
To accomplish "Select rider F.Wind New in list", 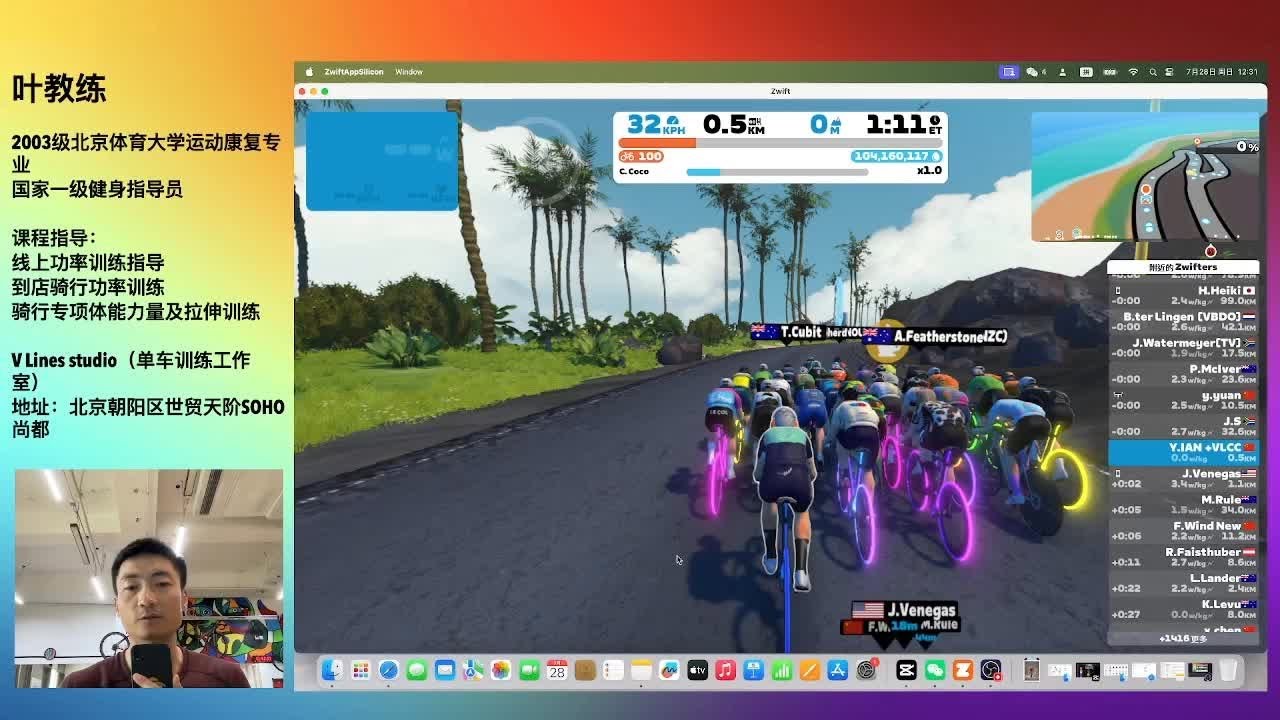I will point(1183,530).
